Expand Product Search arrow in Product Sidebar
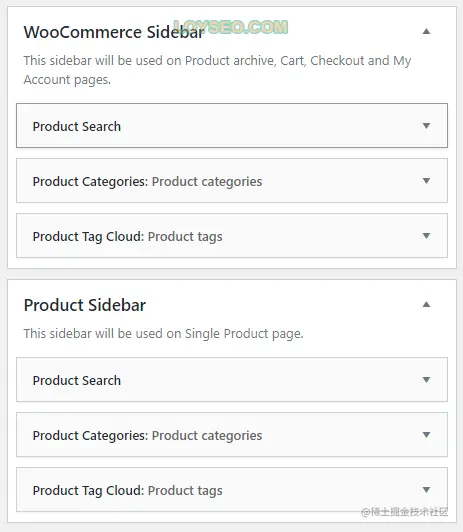The image size is (463, 532). click(426, 380)
